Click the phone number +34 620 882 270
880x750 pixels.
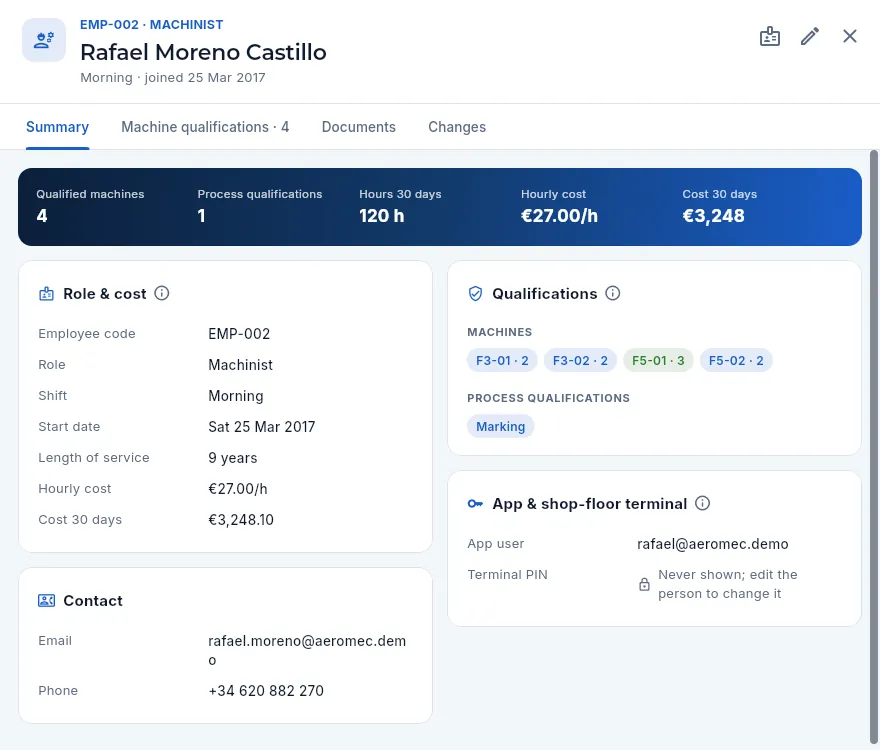(266, 690)
